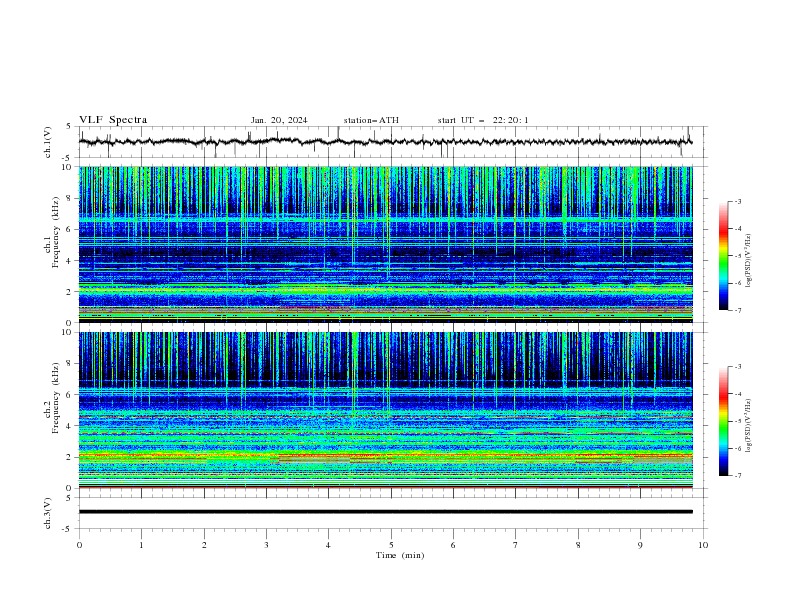This screenshot has height=612, width=792.
Task: Click the ch.1(V) waveform axis label
Action: point(48,142)
